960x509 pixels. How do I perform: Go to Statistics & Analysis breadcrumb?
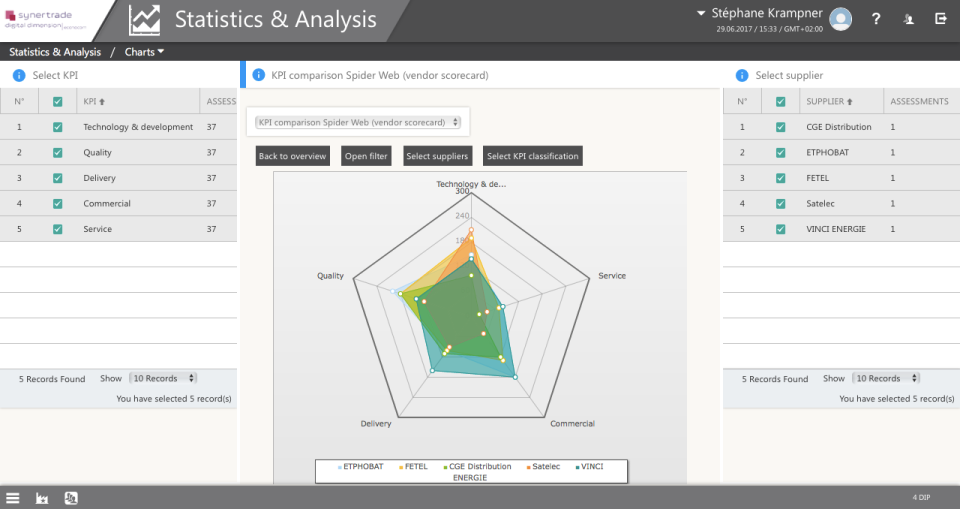tap(55, 52)
